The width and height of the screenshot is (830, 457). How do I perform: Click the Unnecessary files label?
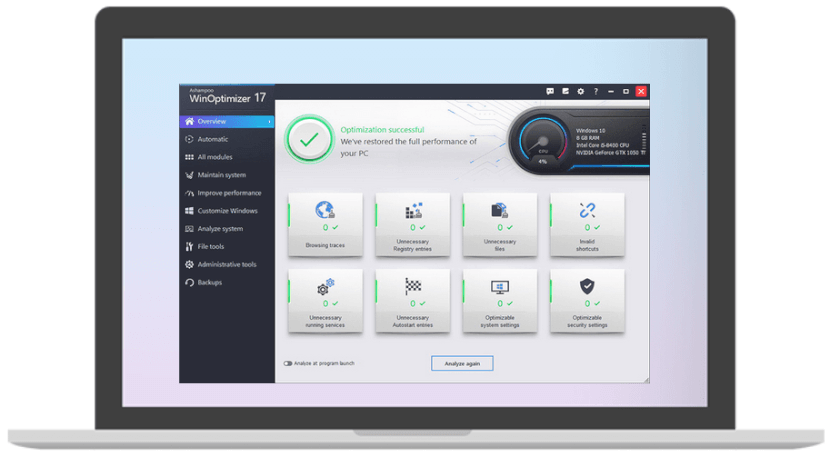[500, 245]
